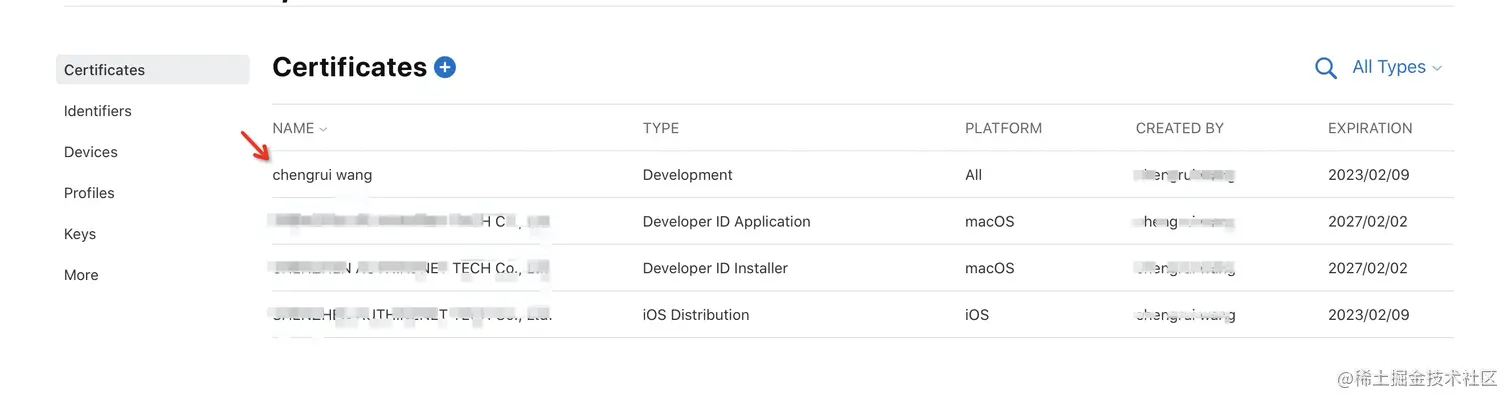
Task: Go to Devices in the sidebar
Action: click(91, 152)
